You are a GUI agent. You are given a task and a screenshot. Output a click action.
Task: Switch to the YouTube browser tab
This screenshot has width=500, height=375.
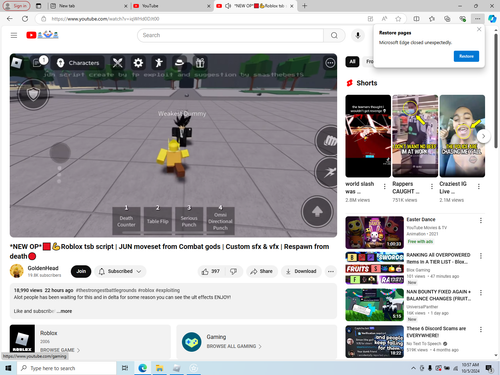click(171, 6)
